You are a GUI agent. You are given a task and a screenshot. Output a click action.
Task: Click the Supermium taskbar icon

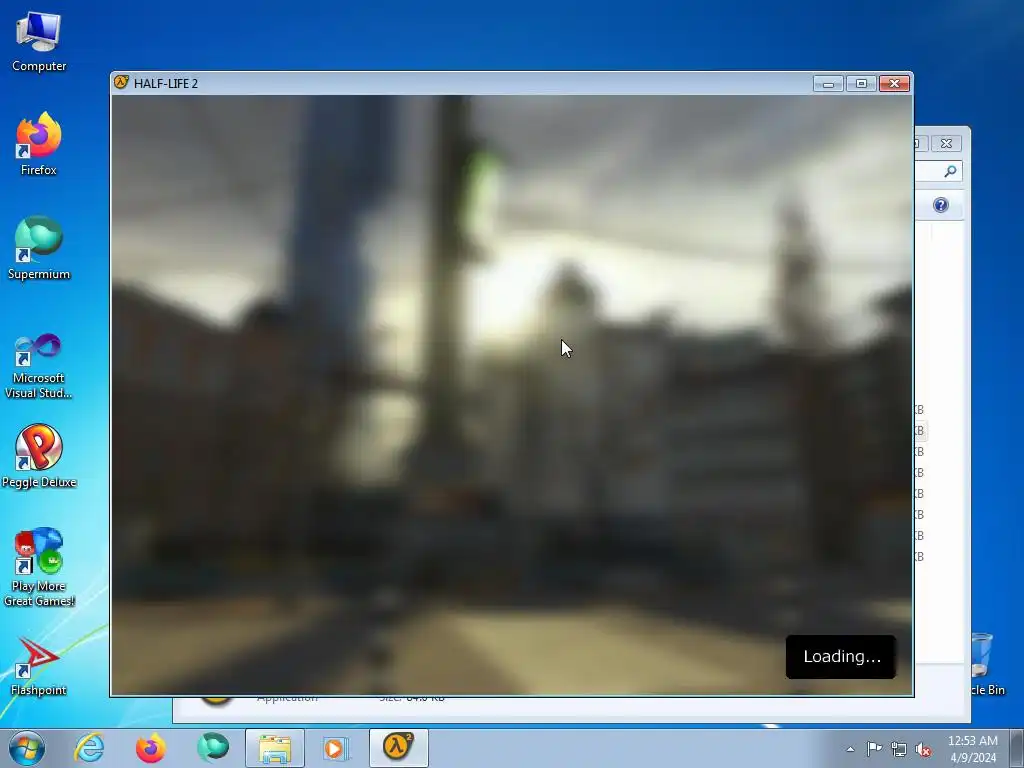coord(213,748)
